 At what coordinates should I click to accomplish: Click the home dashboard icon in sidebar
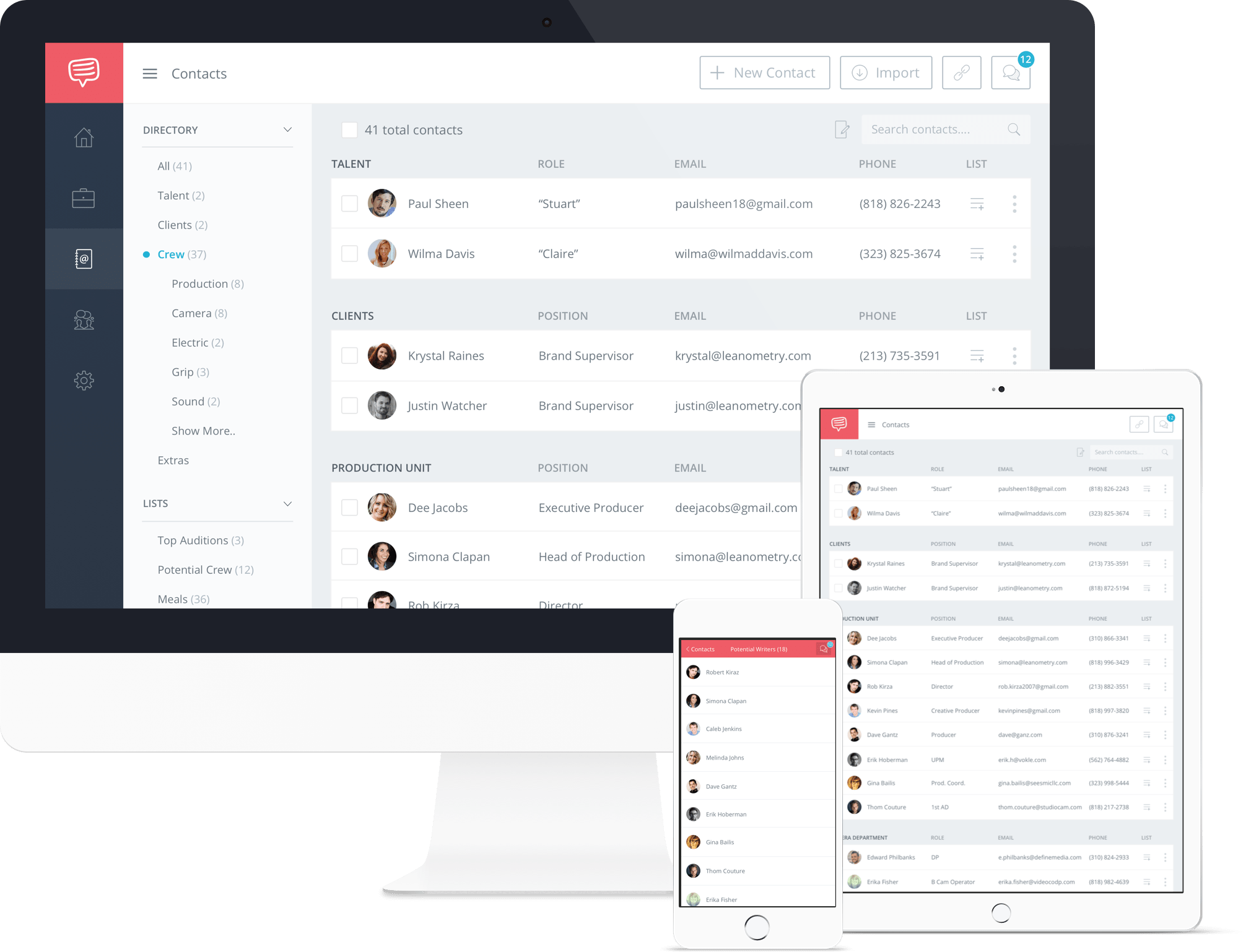84,138
